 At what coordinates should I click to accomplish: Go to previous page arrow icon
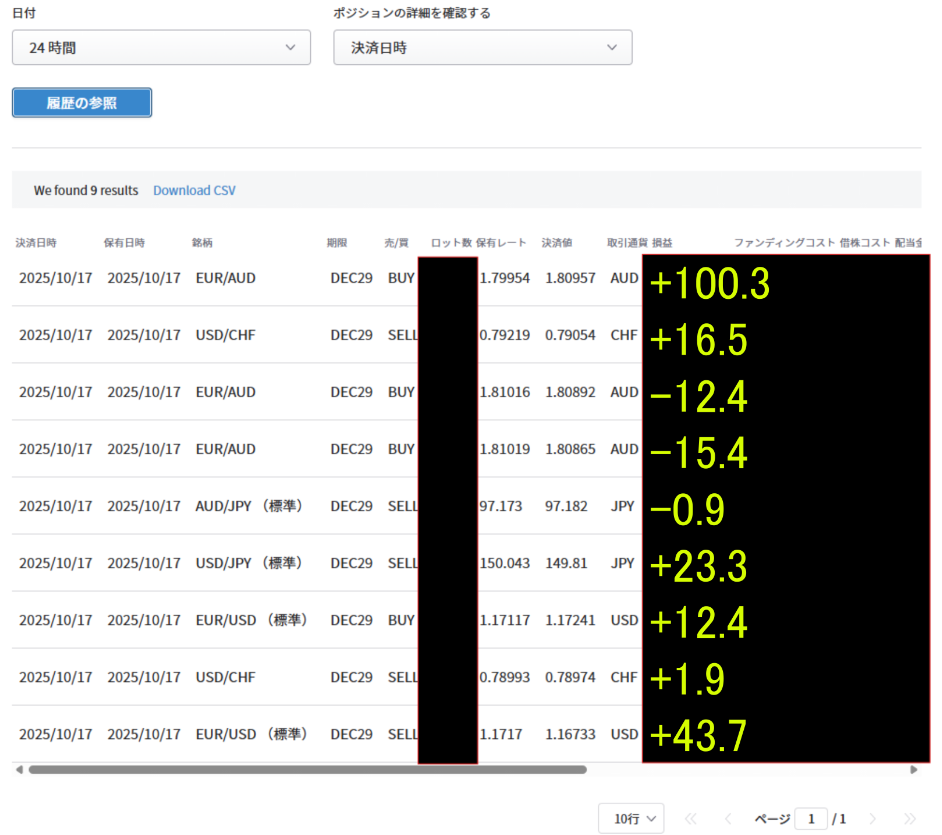(728, 818)
